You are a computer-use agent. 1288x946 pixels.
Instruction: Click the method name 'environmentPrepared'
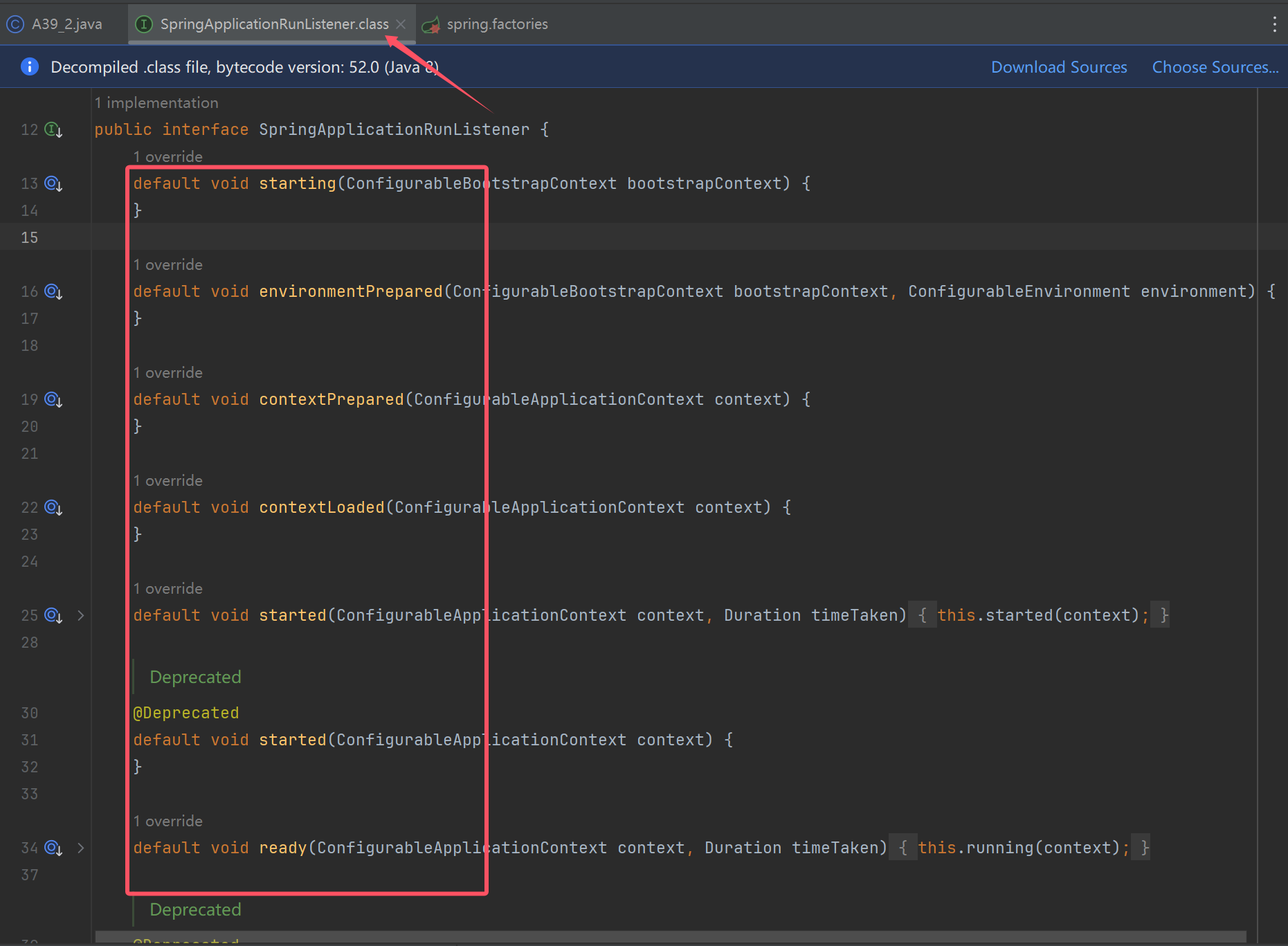click(351, 291)
